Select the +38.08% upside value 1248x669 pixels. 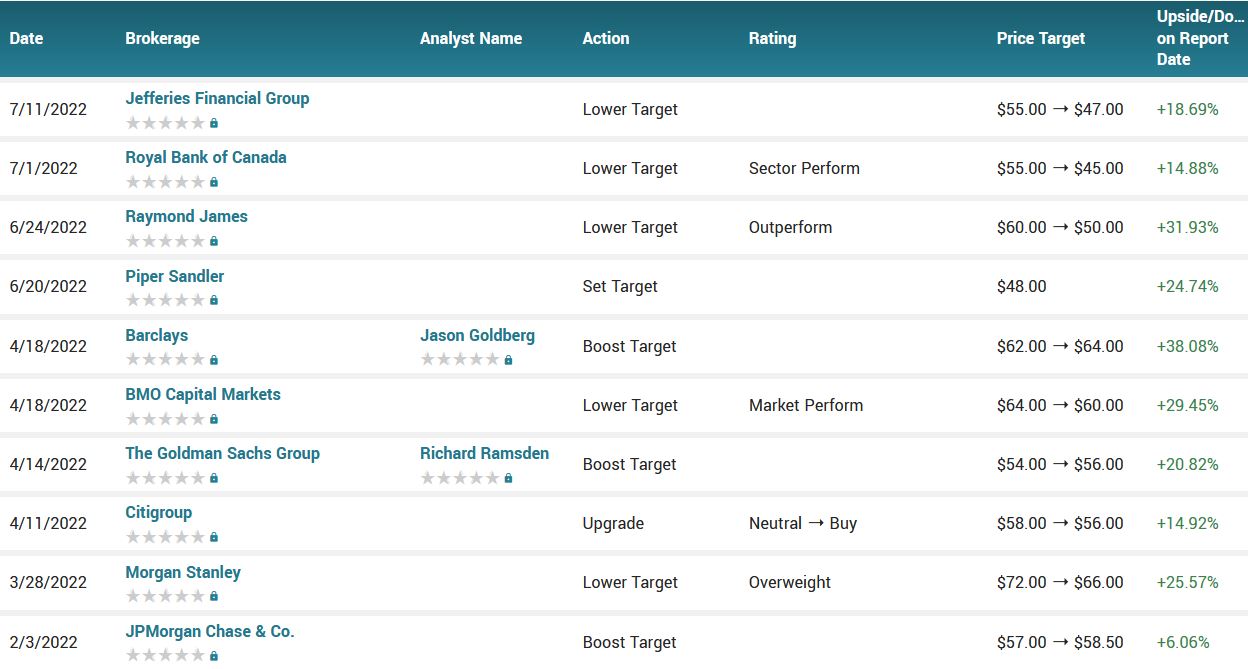click(x=1188, y=346)
